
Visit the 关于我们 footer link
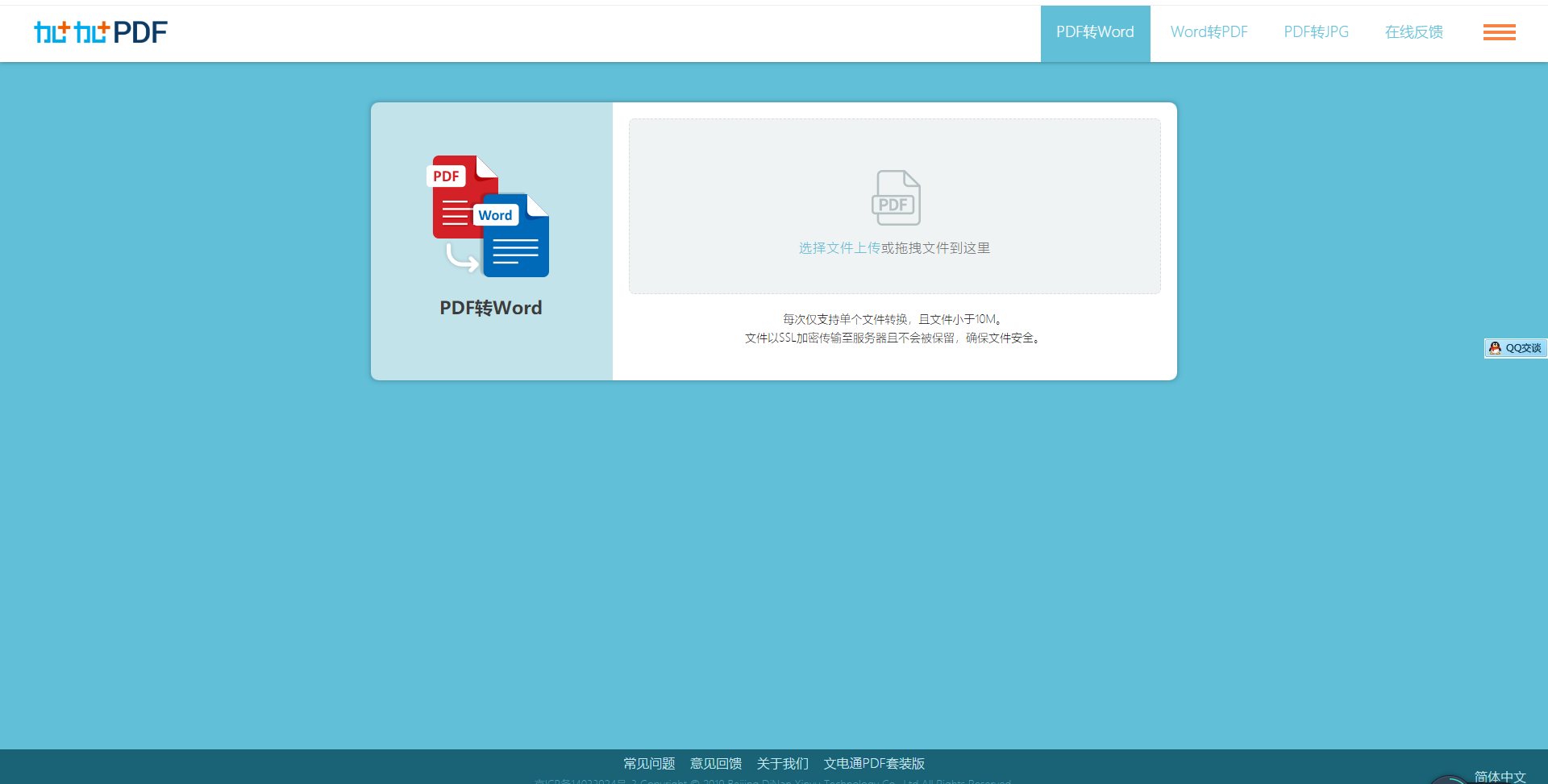pos(783,763)
